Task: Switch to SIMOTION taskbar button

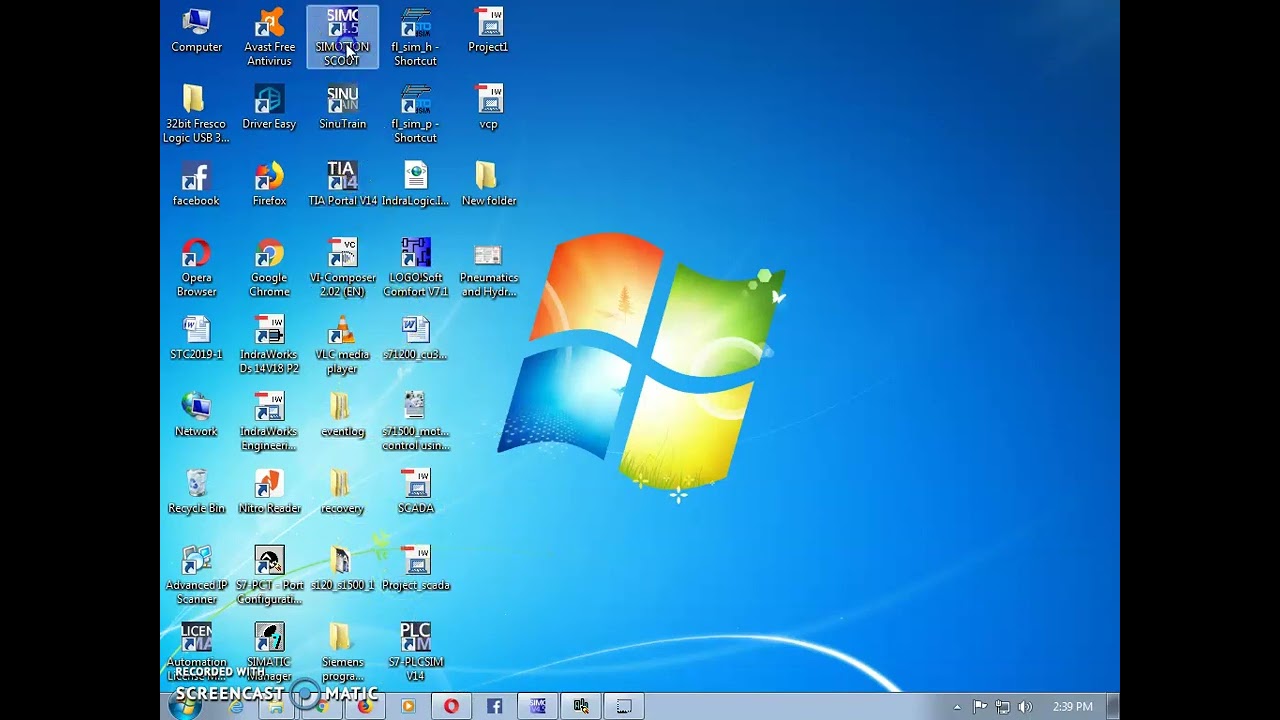Action: point(537,706)
